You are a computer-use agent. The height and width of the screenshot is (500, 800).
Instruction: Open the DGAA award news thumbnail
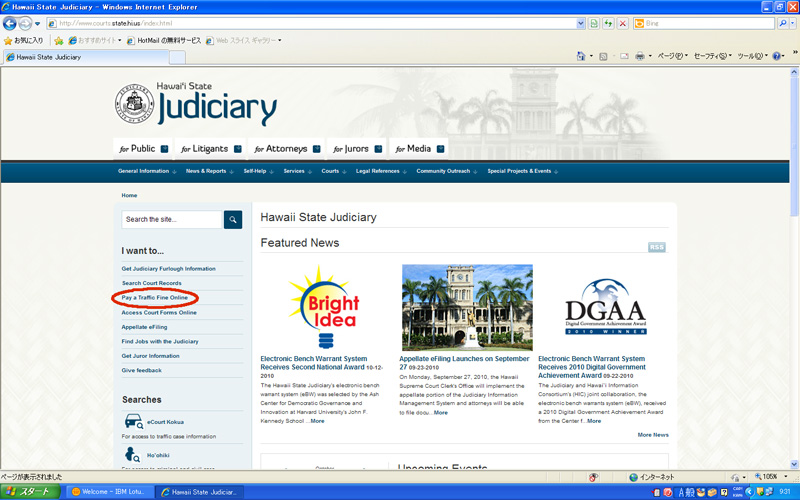[x=606, y=307]
